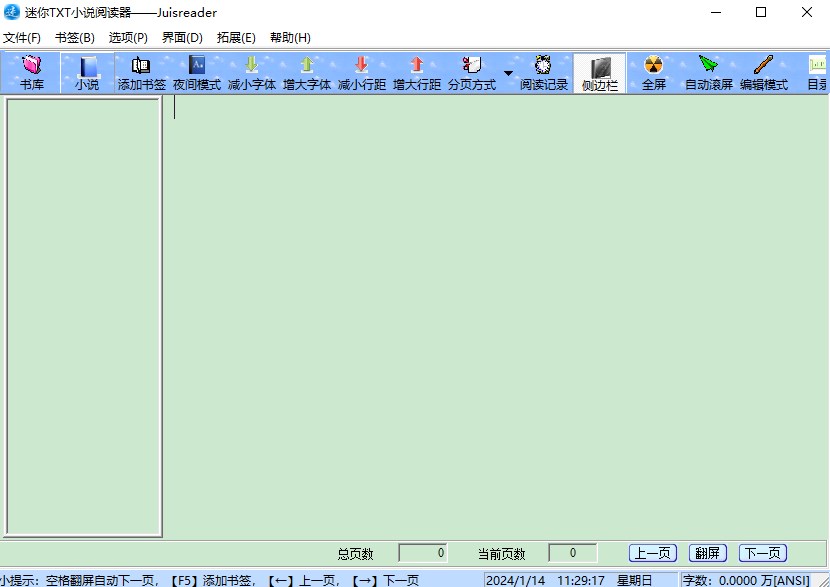Open the 界面(D) menu
830x587 pixels.
tap(182, 38)
